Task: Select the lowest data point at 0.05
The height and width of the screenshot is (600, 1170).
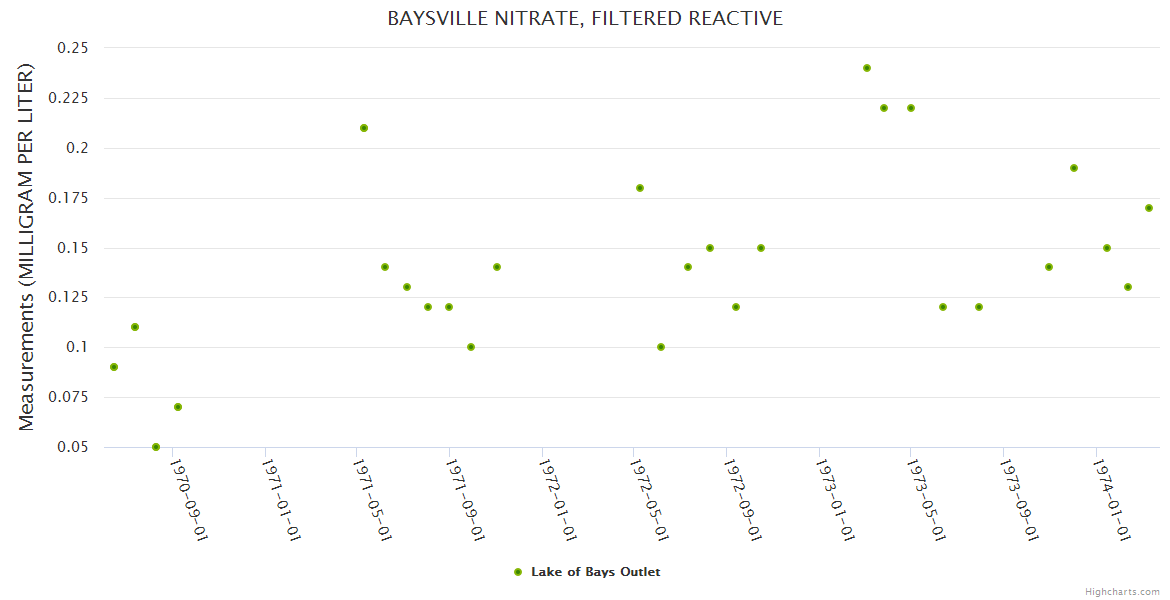Action: [156, 447]
